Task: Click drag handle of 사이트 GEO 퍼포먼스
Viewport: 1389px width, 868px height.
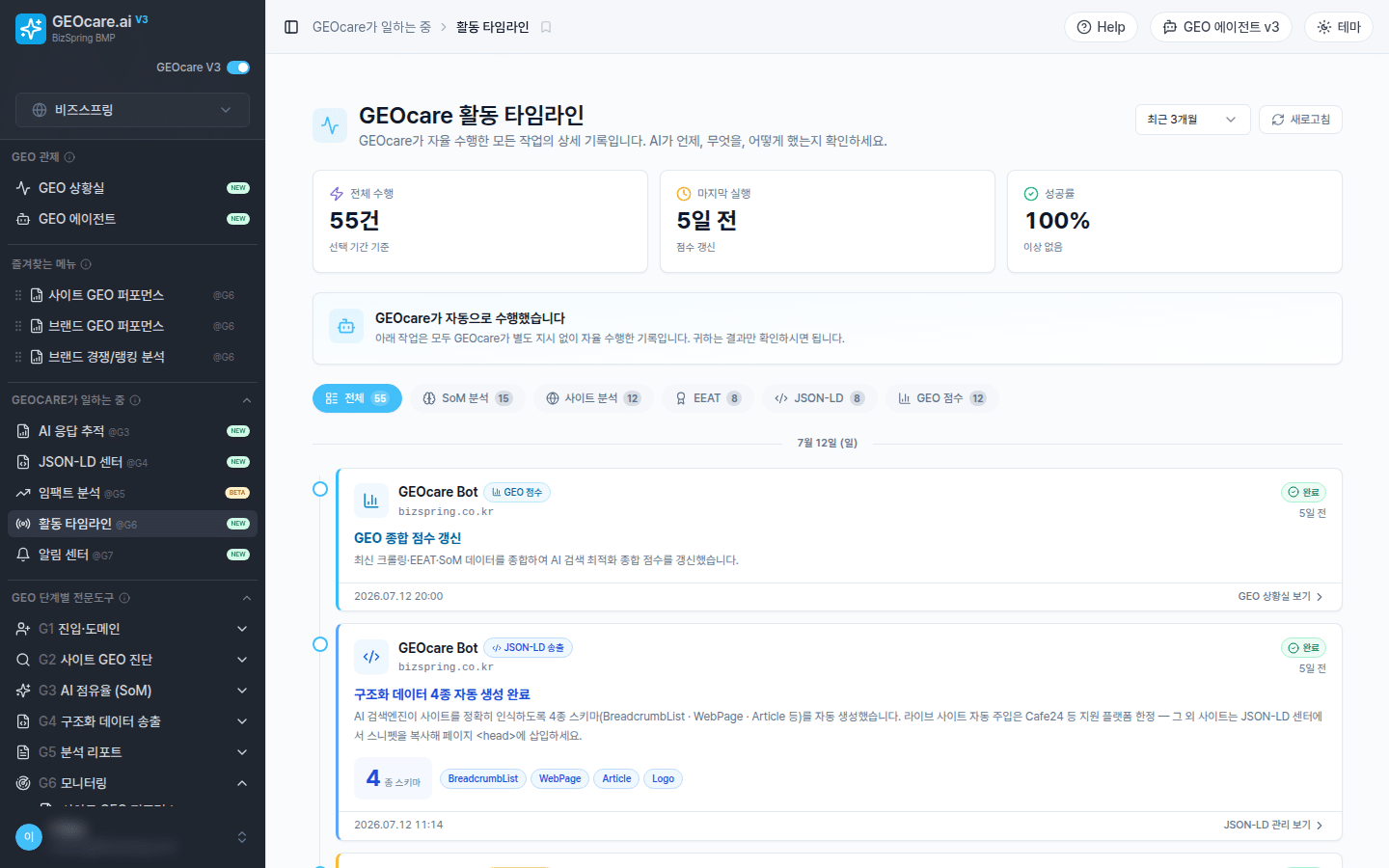Action: (x=18, y=295)
